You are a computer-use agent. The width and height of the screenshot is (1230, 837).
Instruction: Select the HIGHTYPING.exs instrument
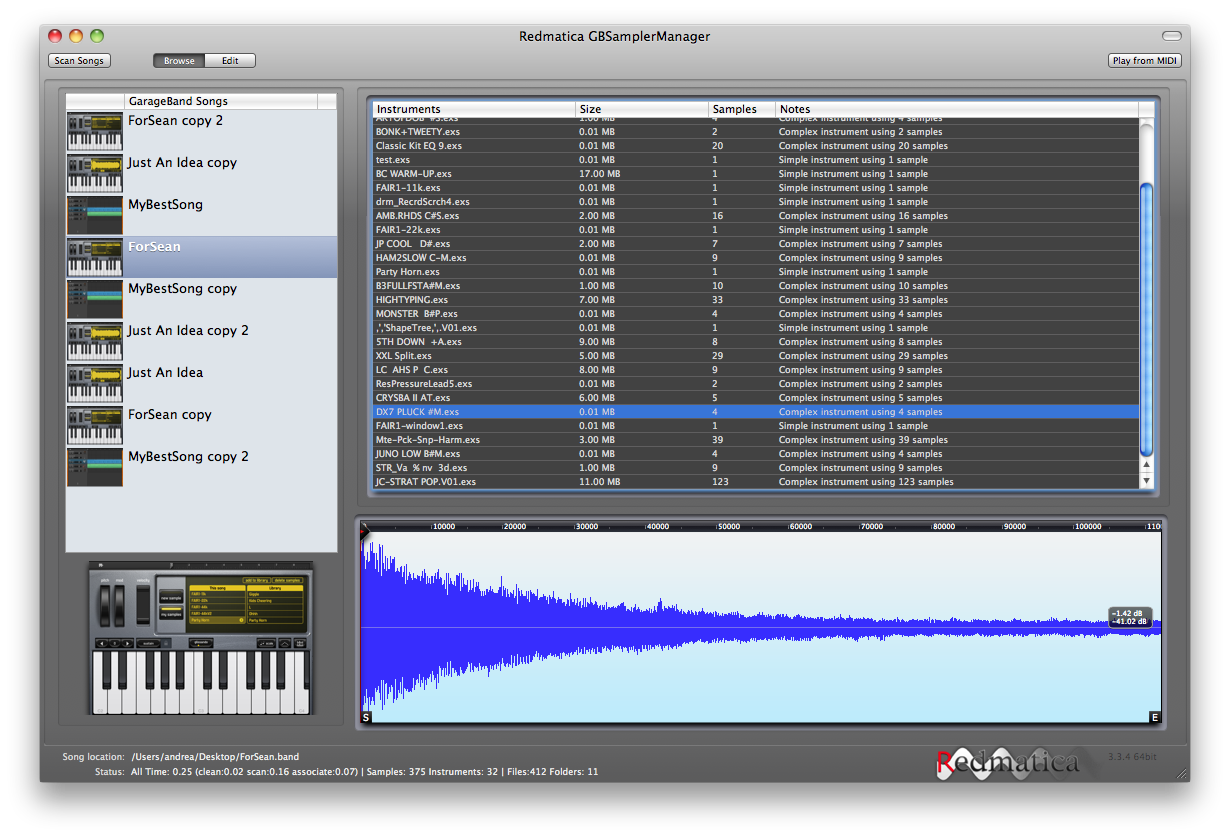coord(756,300)
